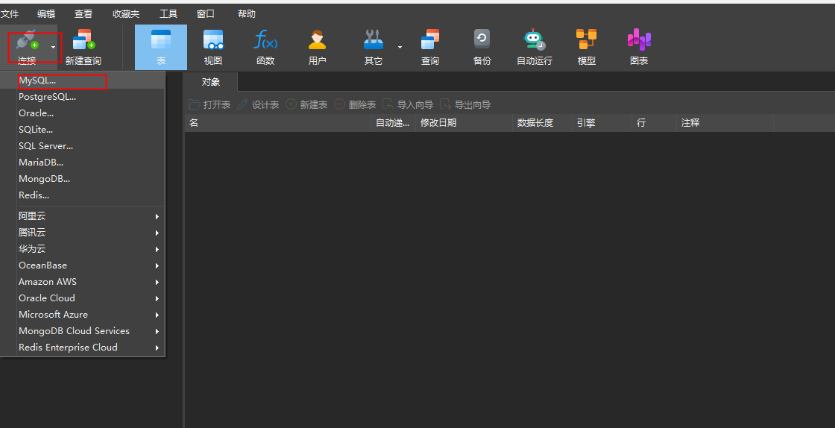
Task: Choose PostgreSQL... from connection list
Action: (83, 97)
